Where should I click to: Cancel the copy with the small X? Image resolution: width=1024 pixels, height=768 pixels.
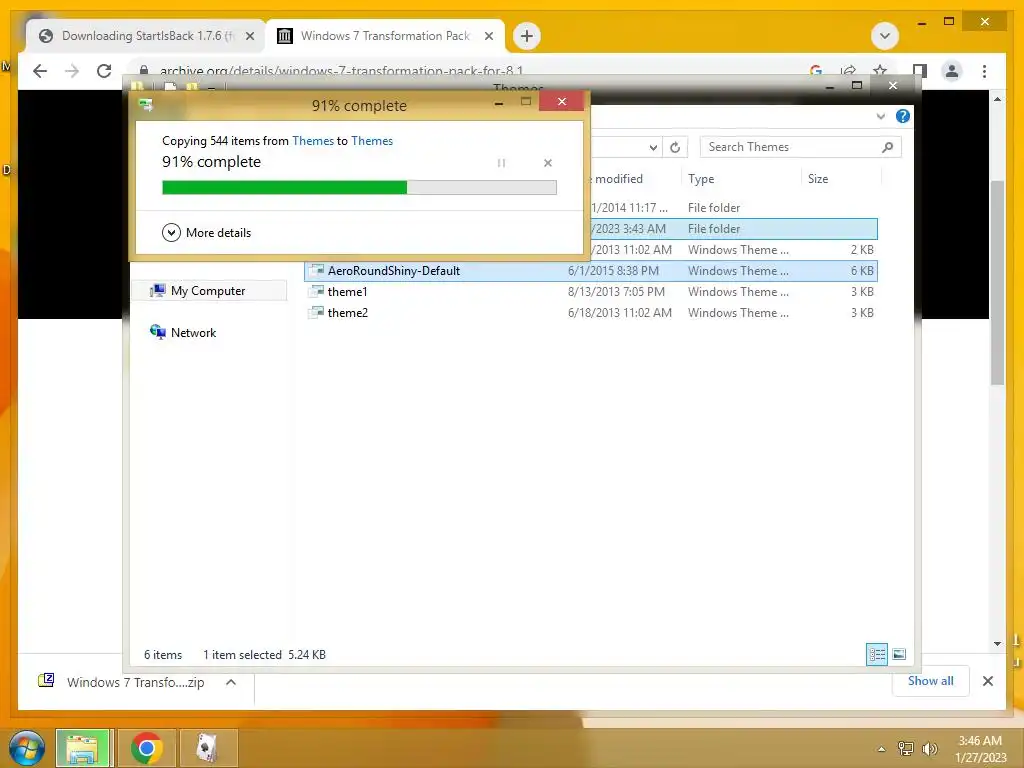click(548, 163)
